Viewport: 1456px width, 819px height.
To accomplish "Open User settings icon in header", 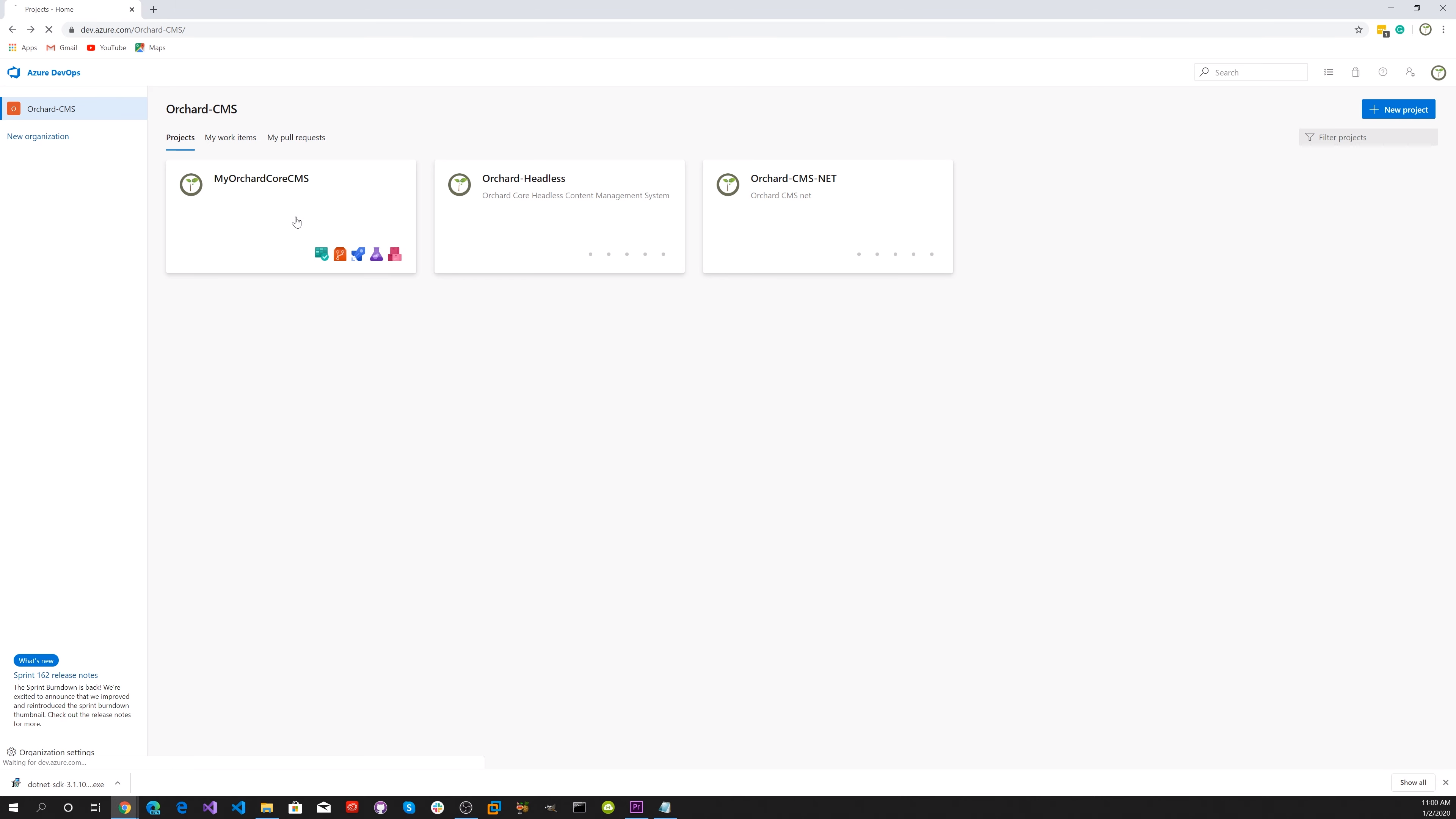I will pos(1410,72).
